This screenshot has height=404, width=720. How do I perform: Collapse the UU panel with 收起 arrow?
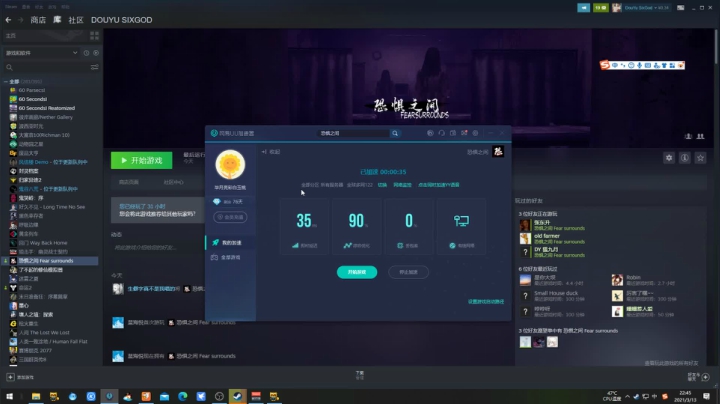click(x=271, y=152)
